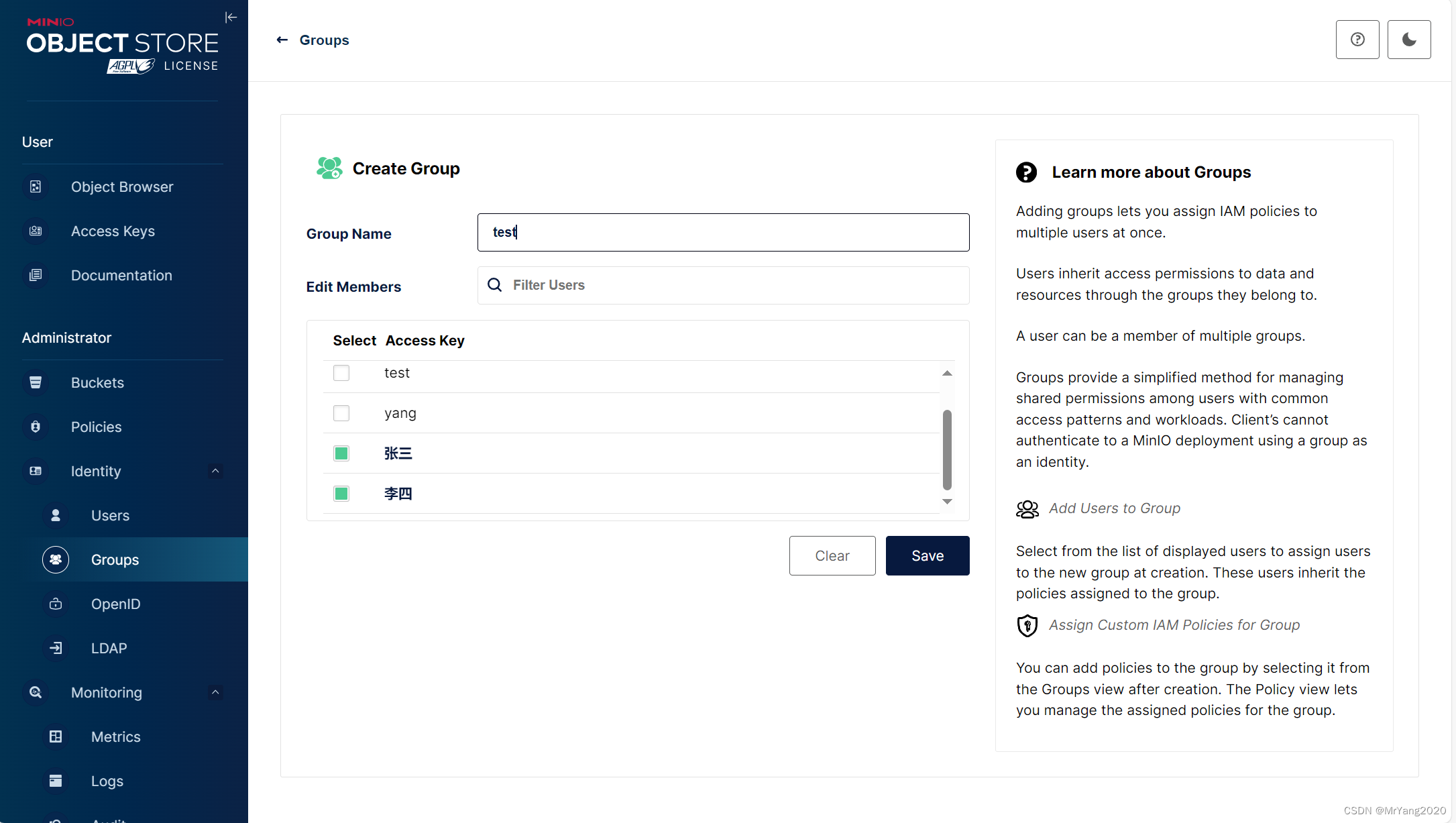
Task: Click the help question mark icon button
Action: click(x=1357, y=40)
